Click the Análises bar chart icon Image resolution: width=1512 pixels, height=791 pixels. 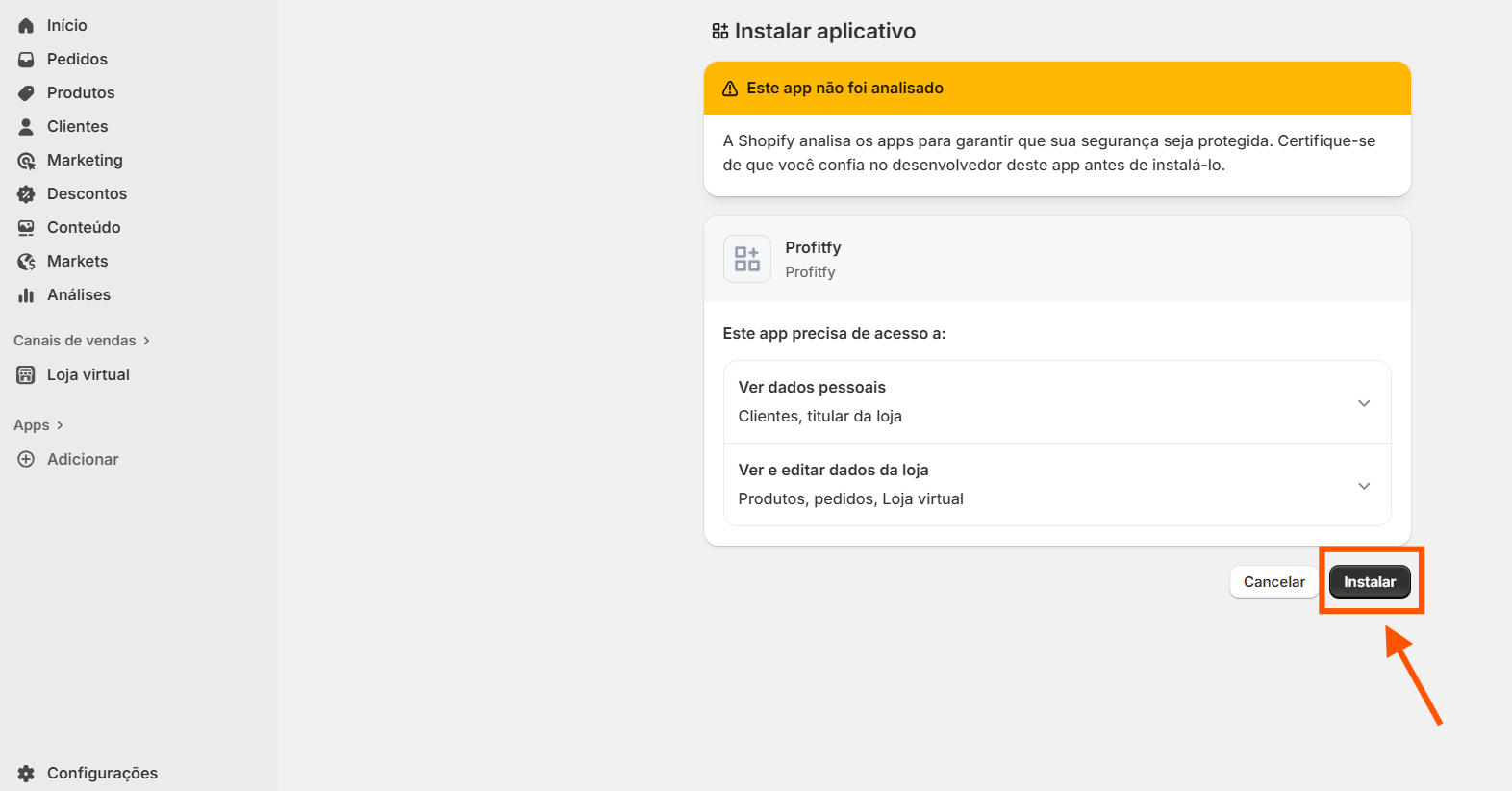[x=26, y=295]
